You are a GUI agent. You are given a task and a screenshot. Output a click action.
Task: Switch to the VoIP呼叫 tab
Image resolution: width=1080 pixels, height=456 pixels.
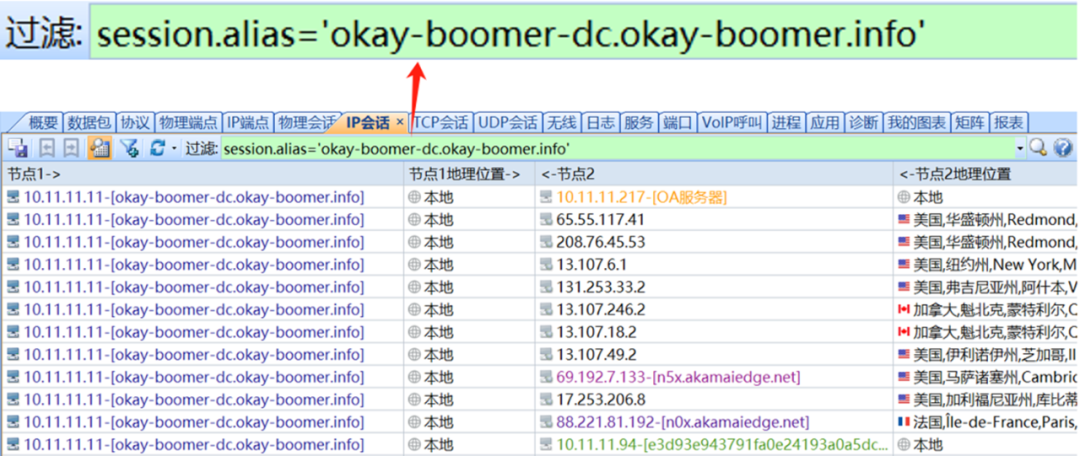point(731,123)
